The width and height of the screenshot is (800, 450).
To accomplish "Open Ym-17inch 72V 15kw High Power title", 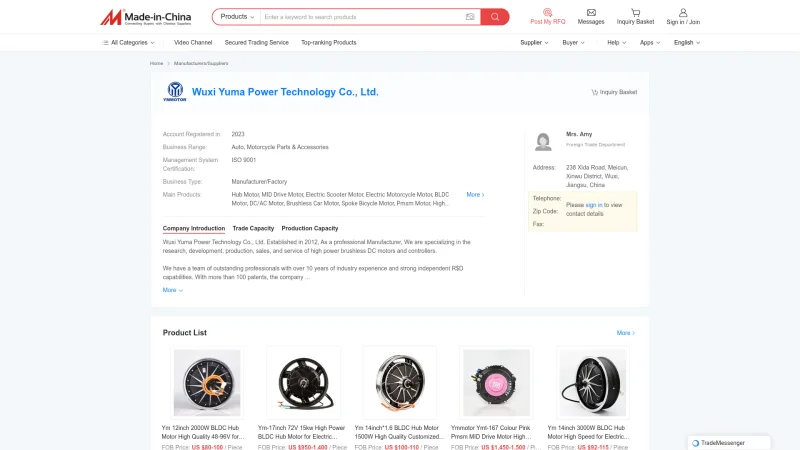I will (302, 432).
